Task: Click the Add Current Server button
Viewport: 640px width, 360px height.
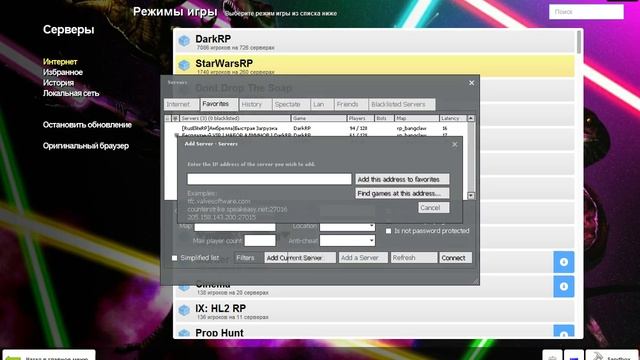Action: [300, 258]
